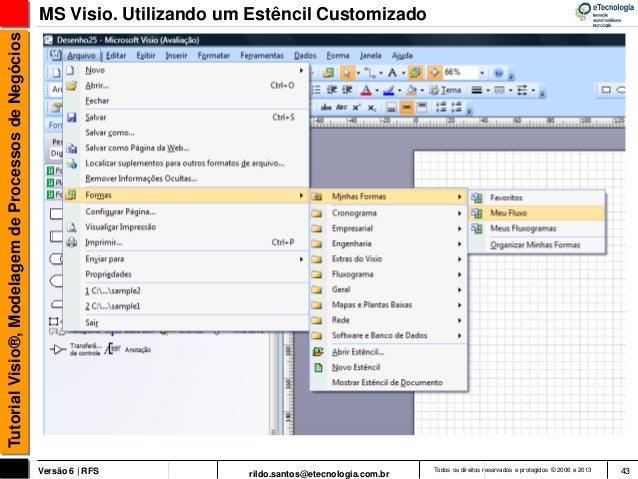The image size is (638, 479).
Task: Click the decrease indent icon
Action: [332, 90]
